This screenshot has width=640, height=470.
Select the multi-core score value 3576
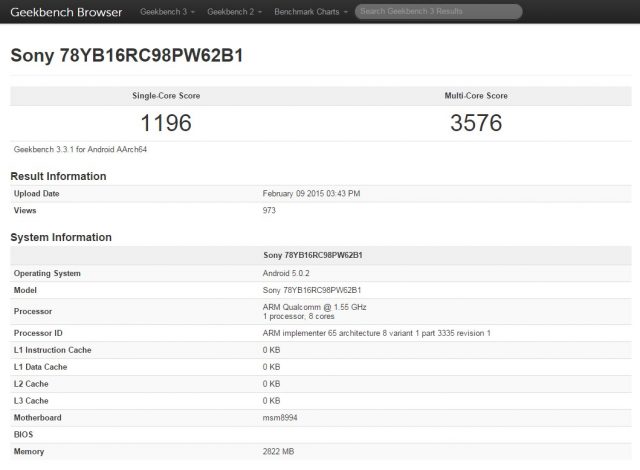click(x=476, y=123)
